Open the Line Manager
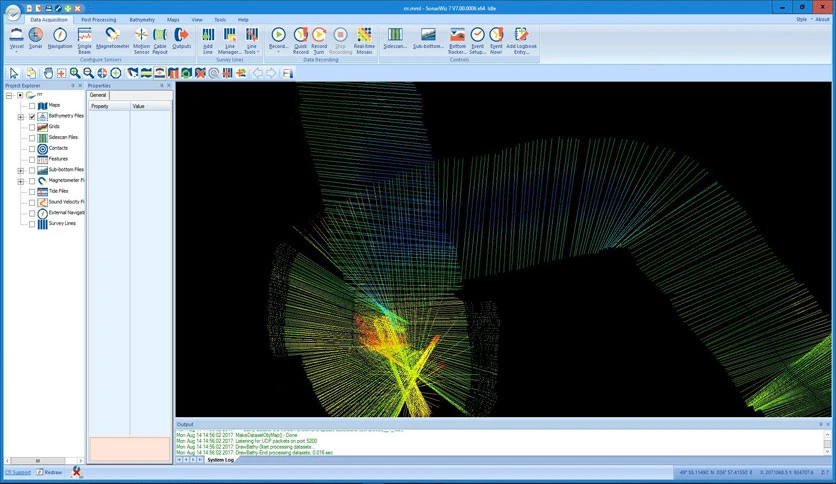 click(x=230, y=41)
